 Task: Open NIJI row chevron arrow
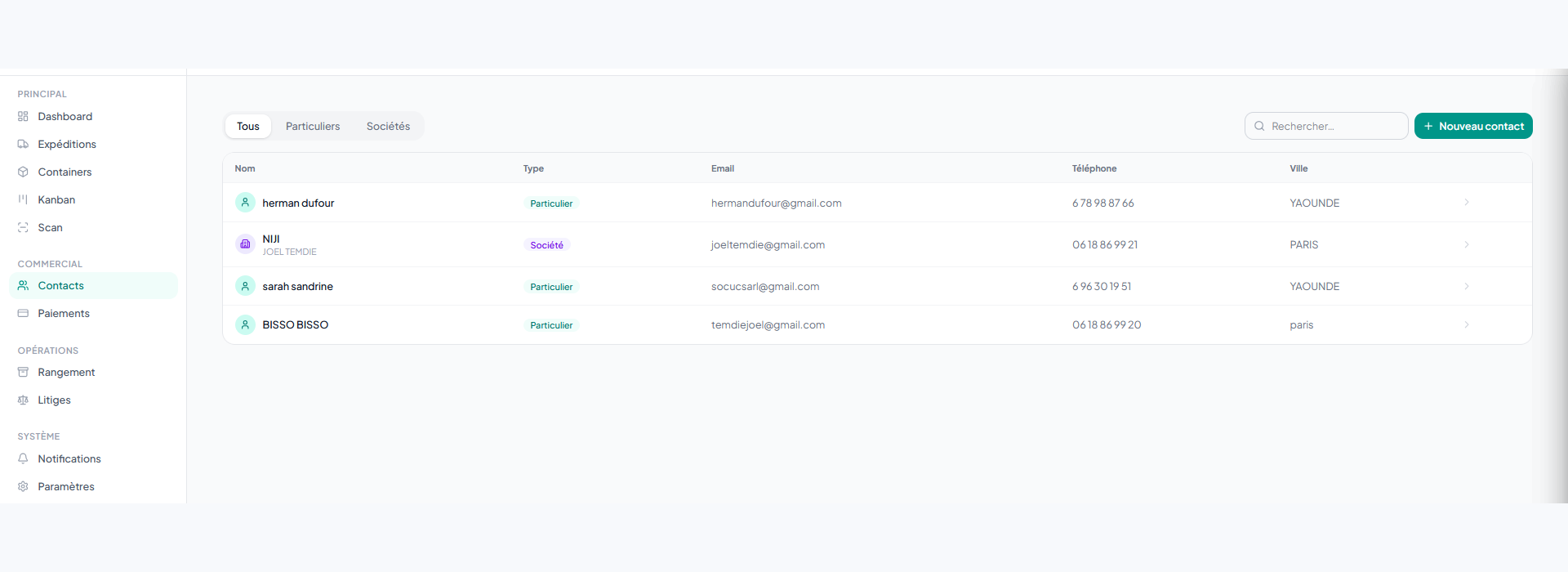click(1467, 244)
